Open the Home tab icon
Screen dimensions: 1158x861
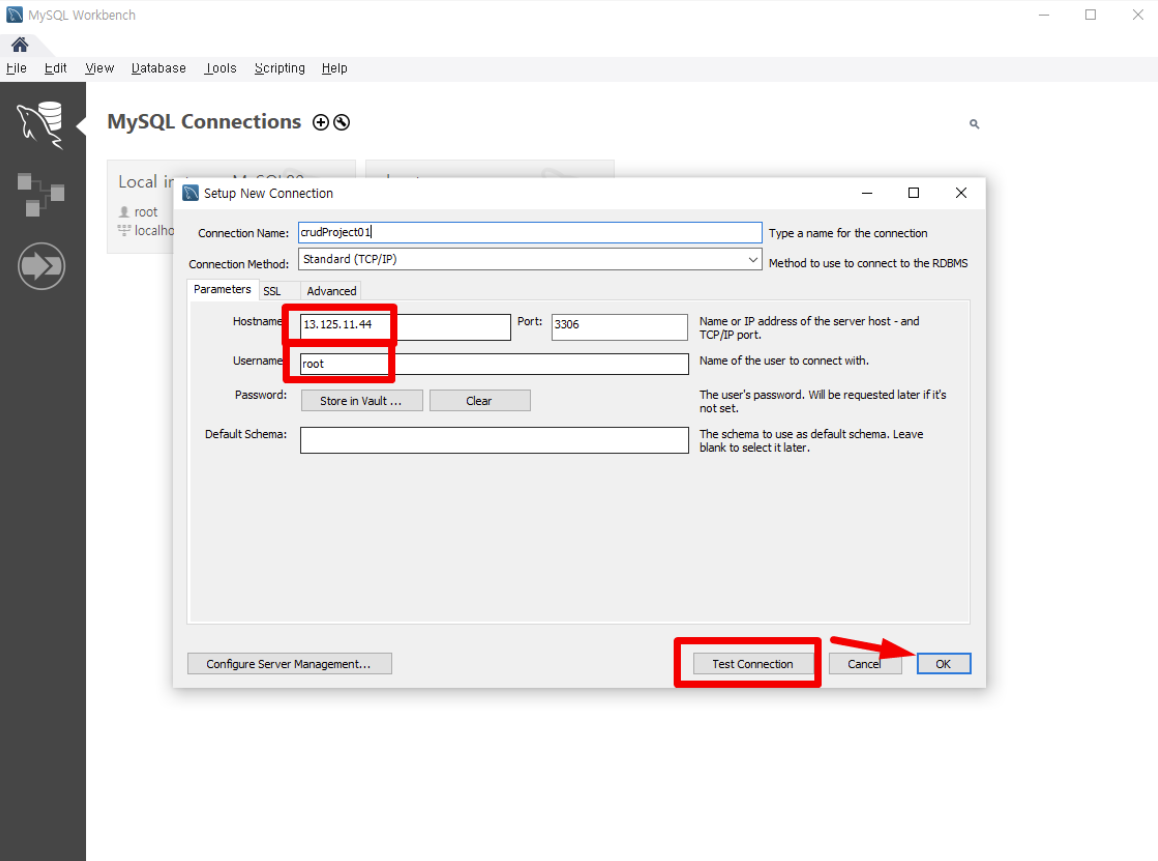click(20, 45)
